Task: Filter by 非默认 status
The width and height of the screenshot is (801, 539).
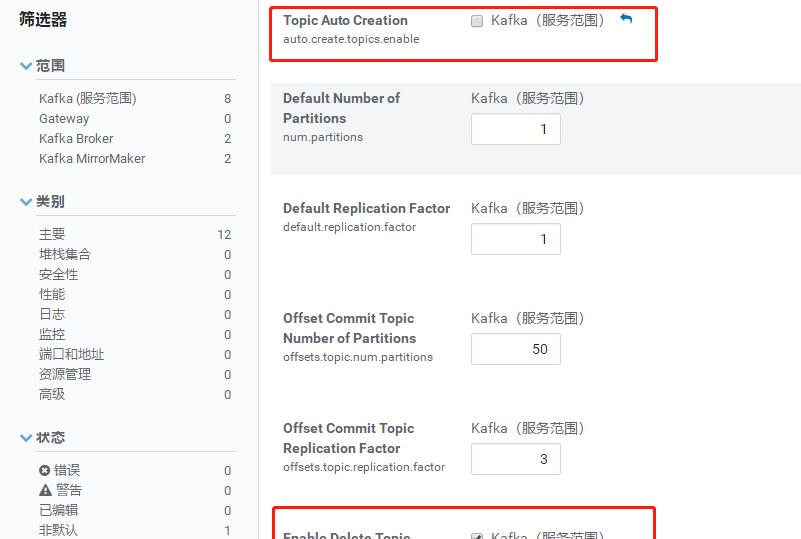Action: click(58, 530)
